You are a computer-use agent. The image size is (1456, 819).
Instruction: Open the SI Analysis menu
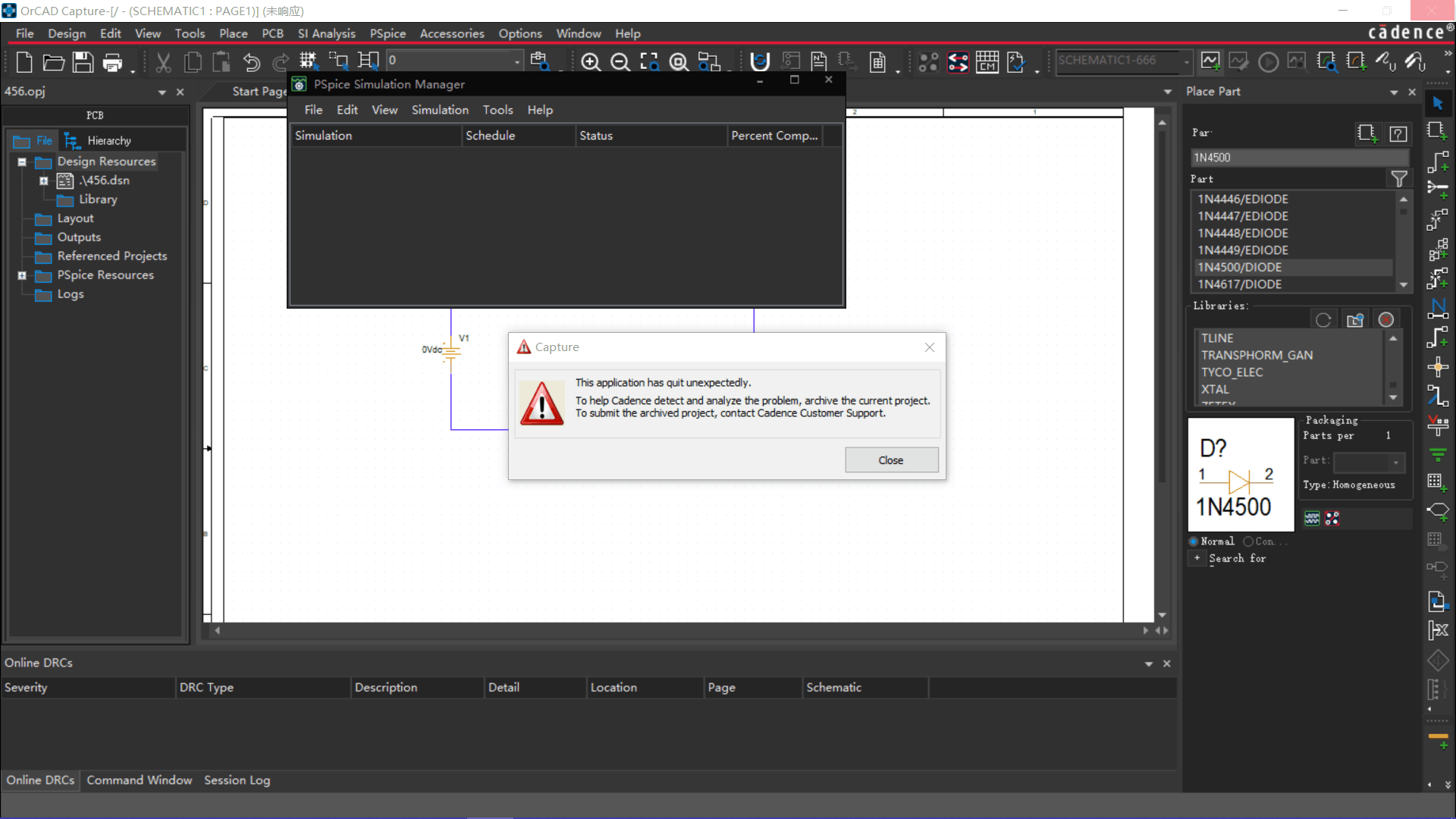(326, 33)
